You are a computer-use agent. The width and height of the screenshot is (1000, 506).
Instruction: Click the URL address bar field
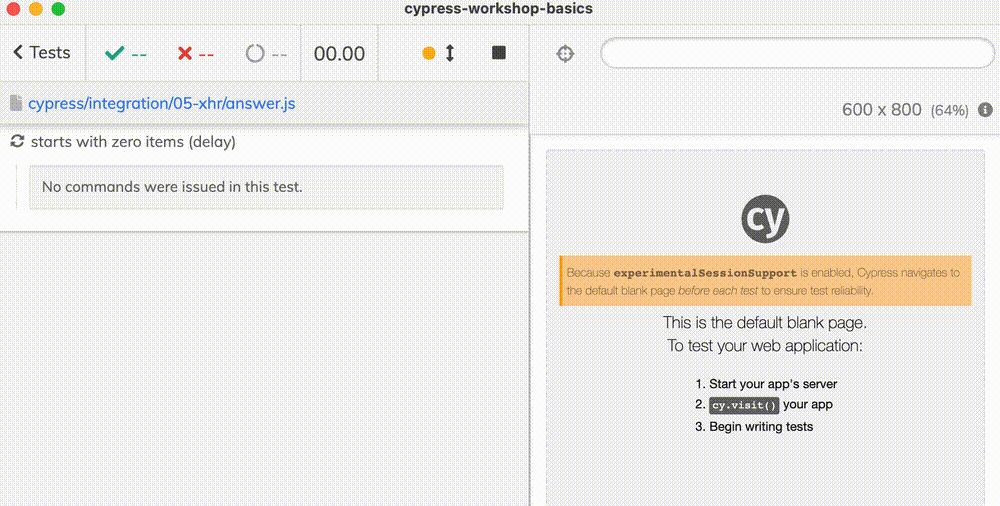pyautogui.click(x=797, y=53)
